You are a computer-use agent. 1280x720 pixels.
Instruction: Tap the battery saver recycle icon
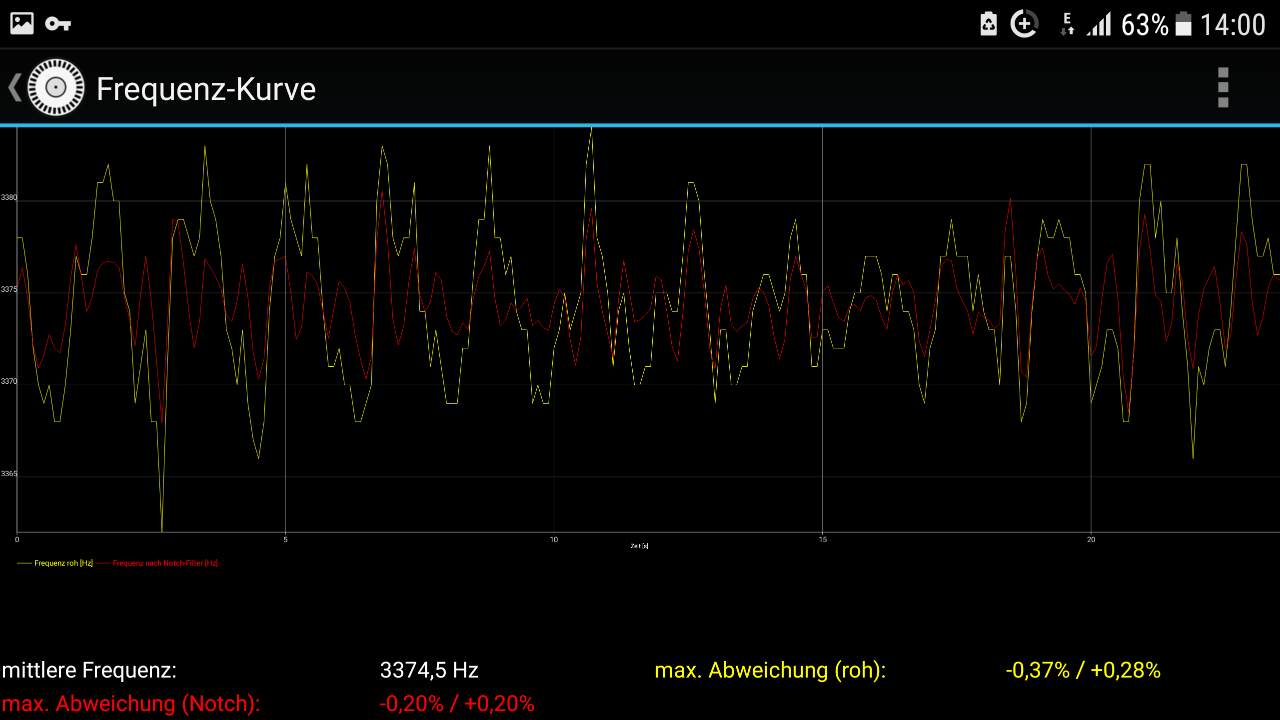(988, 24)
